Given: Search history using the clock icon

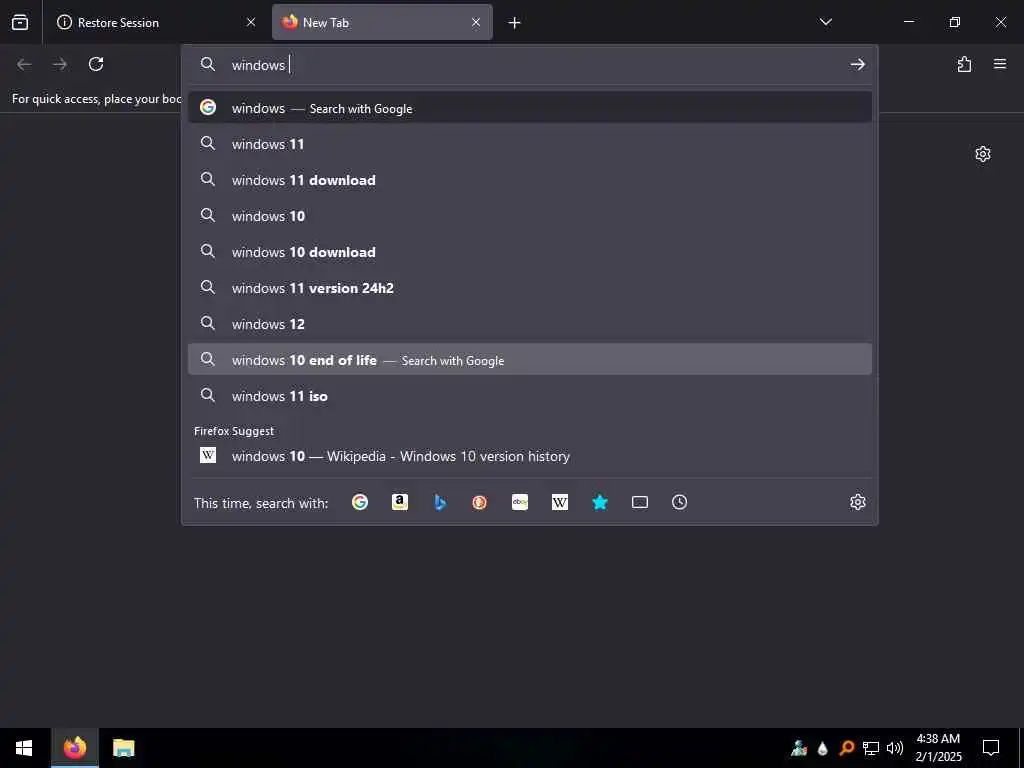Looking at the screenshot, I should (x=679, y=502).
